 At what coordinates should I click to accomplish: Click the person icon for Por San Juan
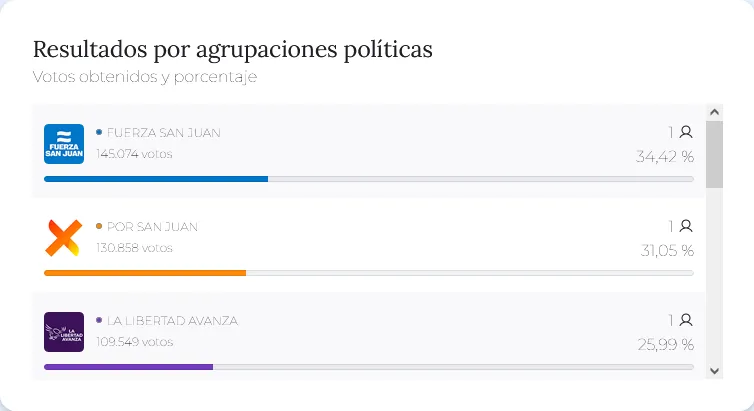click(686, 226)
